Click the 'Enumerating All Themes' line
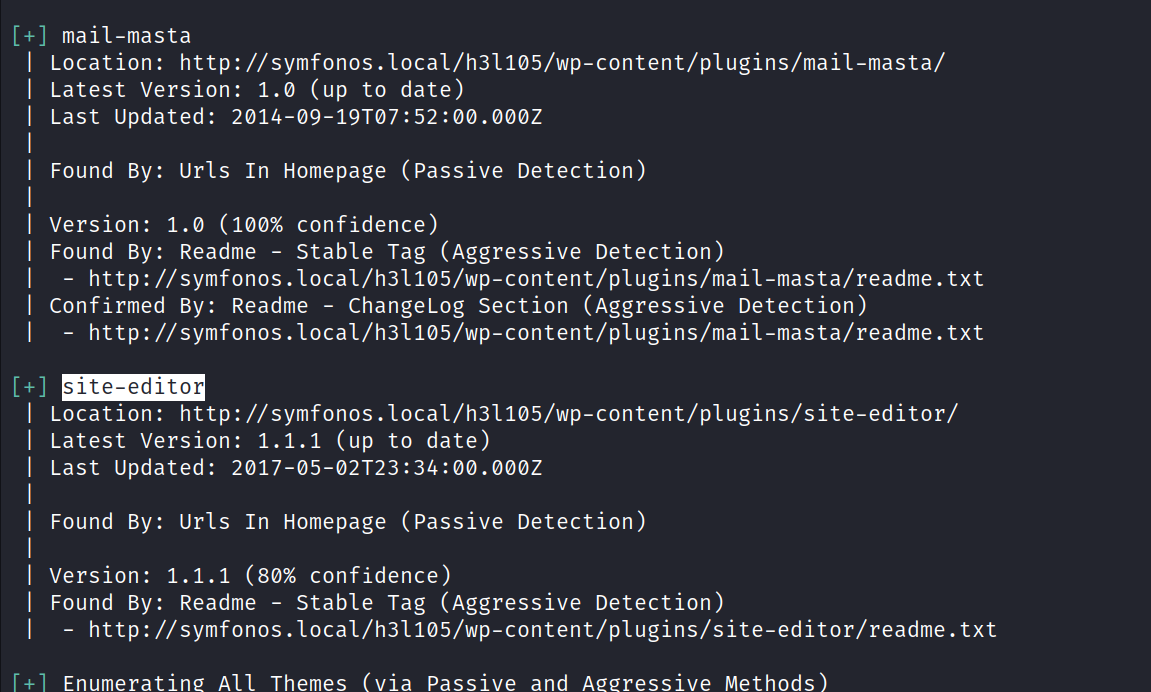Screen dimensions: 1151x692 tap(445, 683)
